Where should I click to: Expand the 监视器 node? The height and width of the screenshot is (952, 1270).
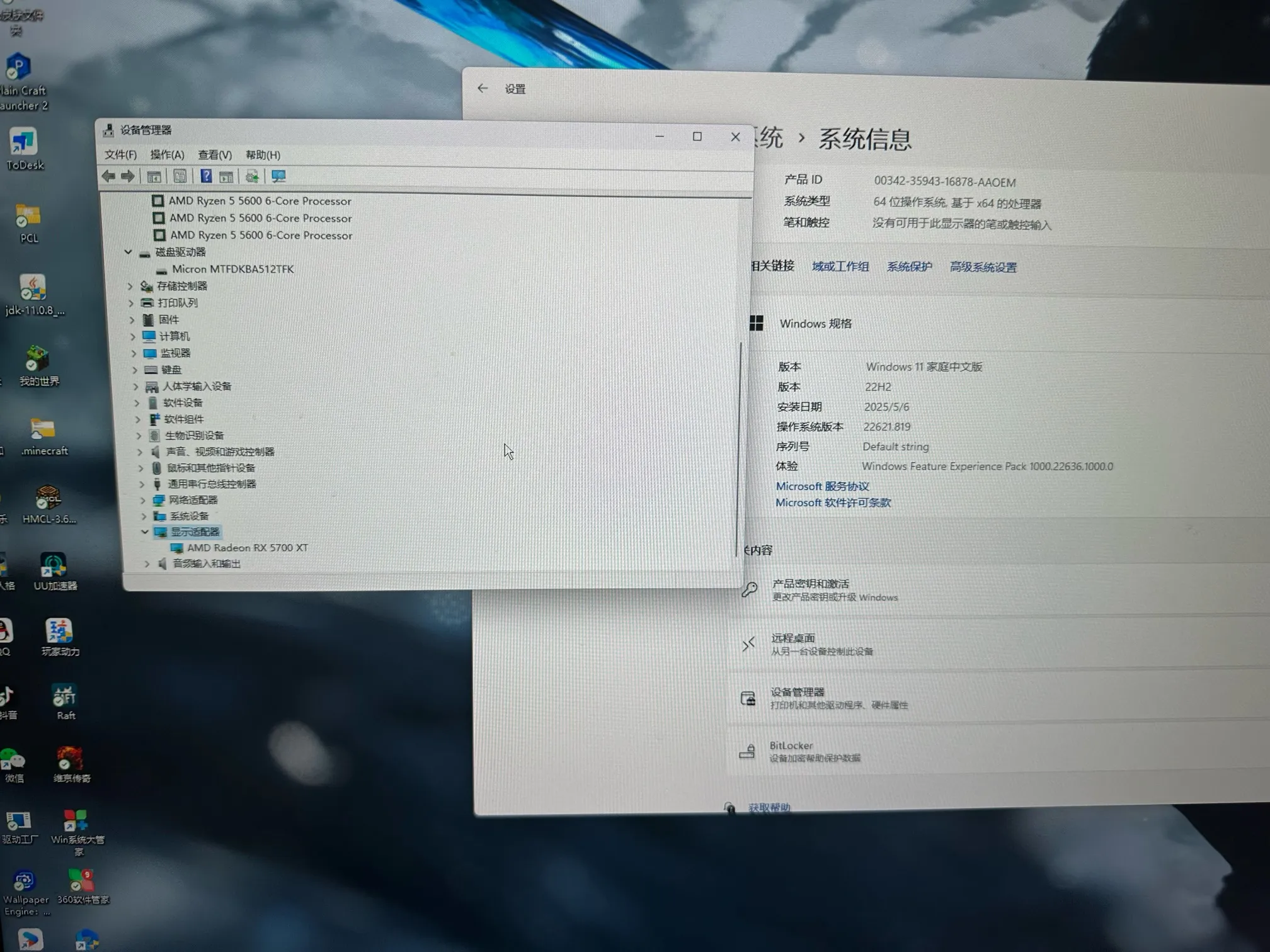pos(134,353)
